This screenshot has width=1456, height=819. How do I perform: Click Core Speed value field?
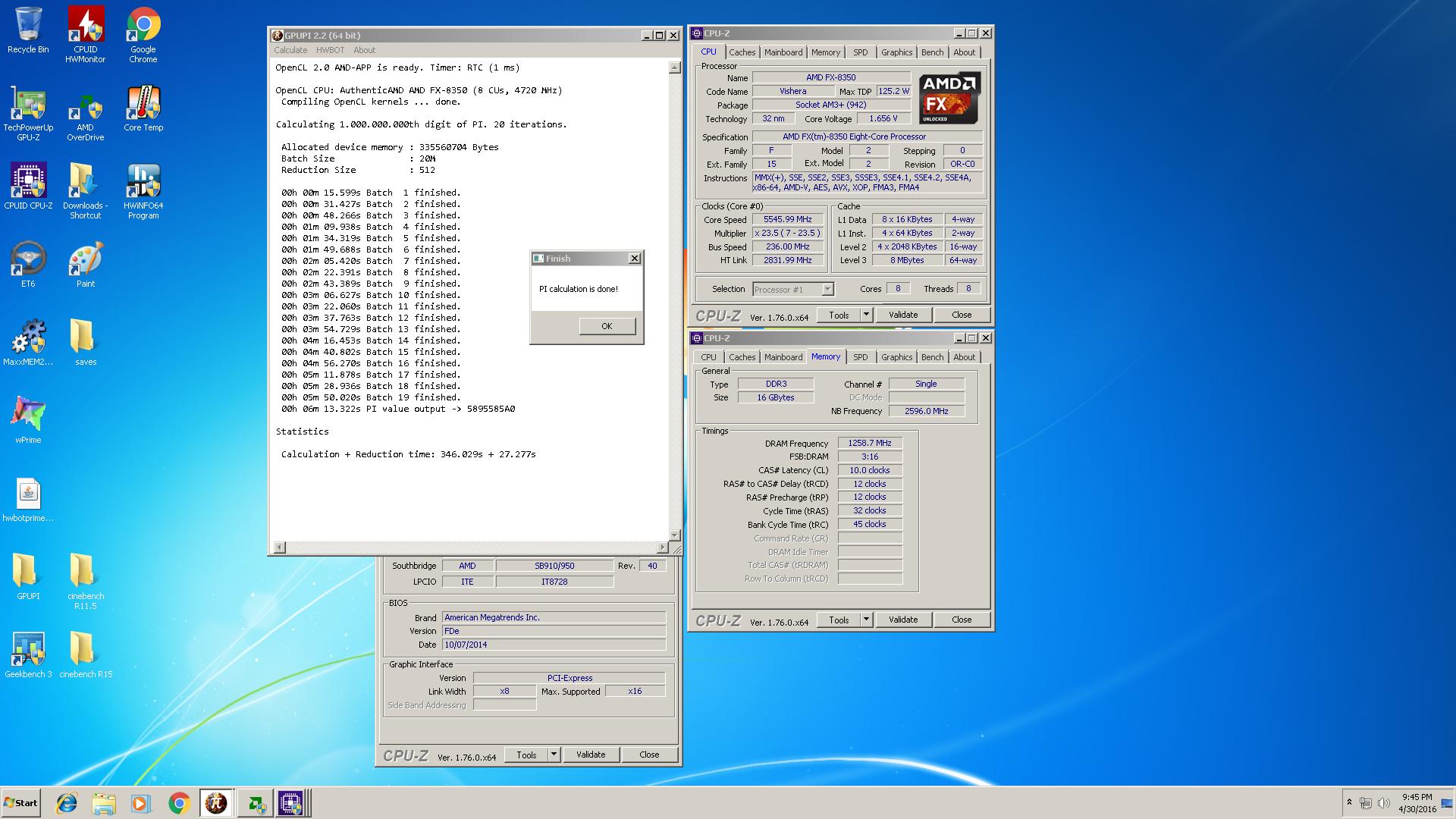[x=787, y=219]
